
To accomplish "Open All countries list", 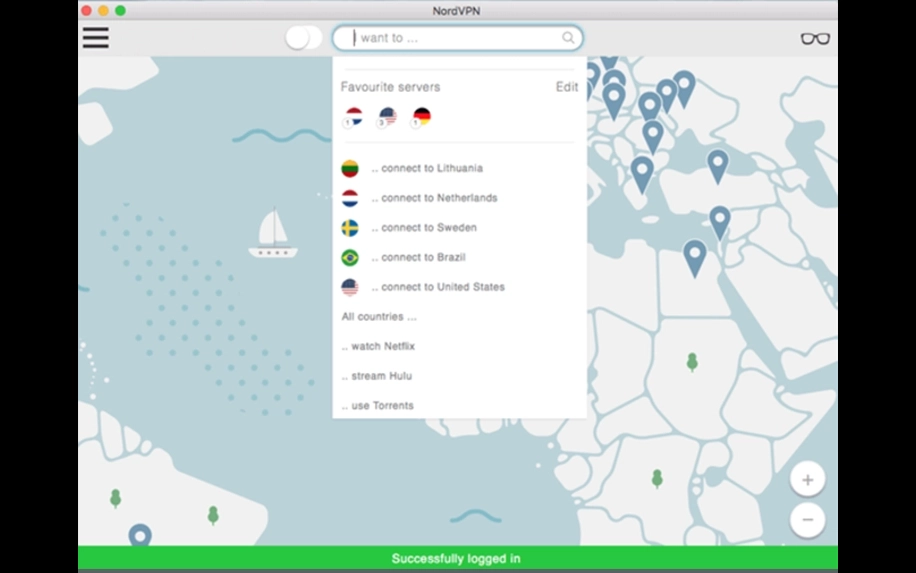I will [379, 317].
